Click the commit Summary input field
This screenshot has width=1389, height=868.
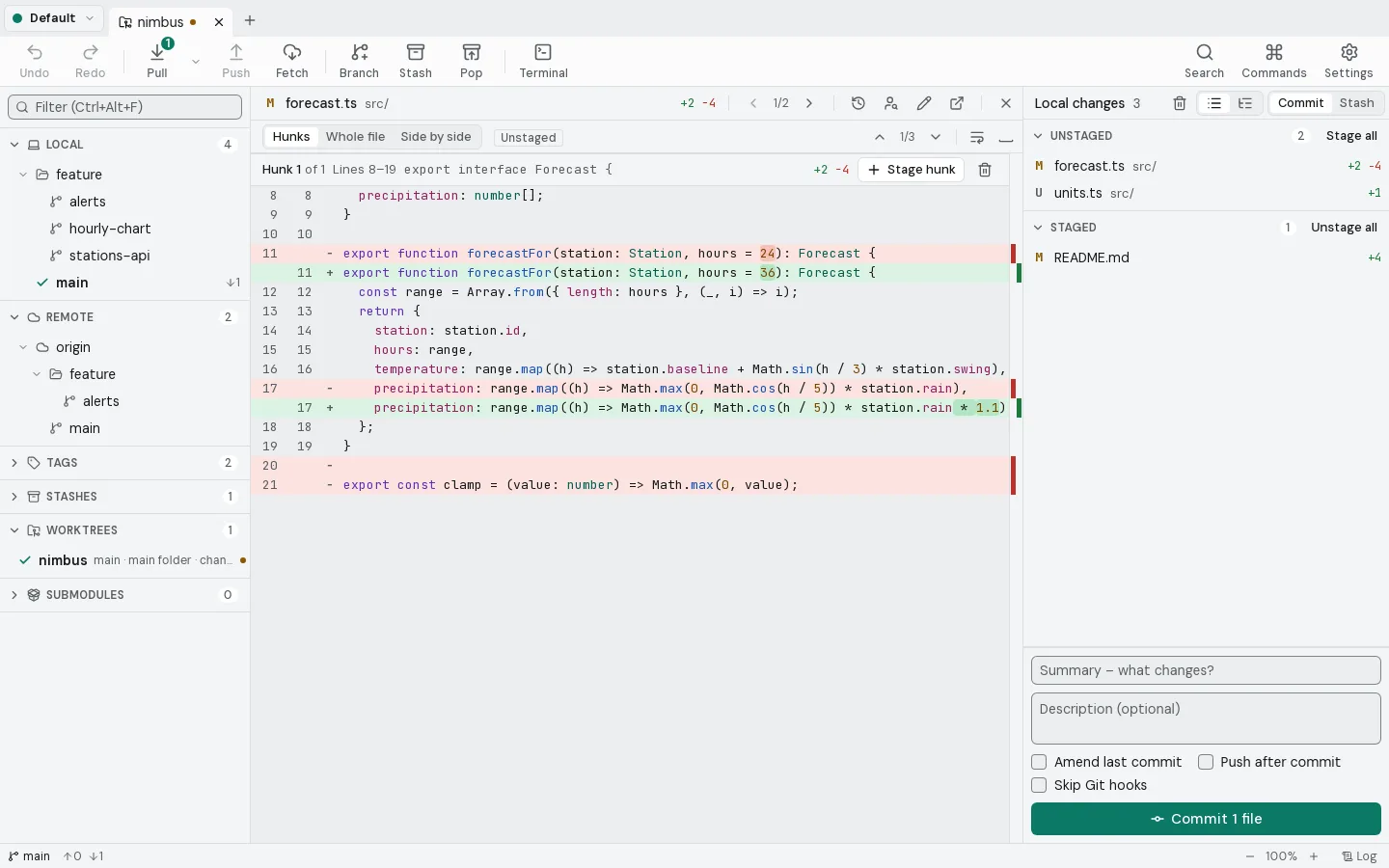(1206, 670)
